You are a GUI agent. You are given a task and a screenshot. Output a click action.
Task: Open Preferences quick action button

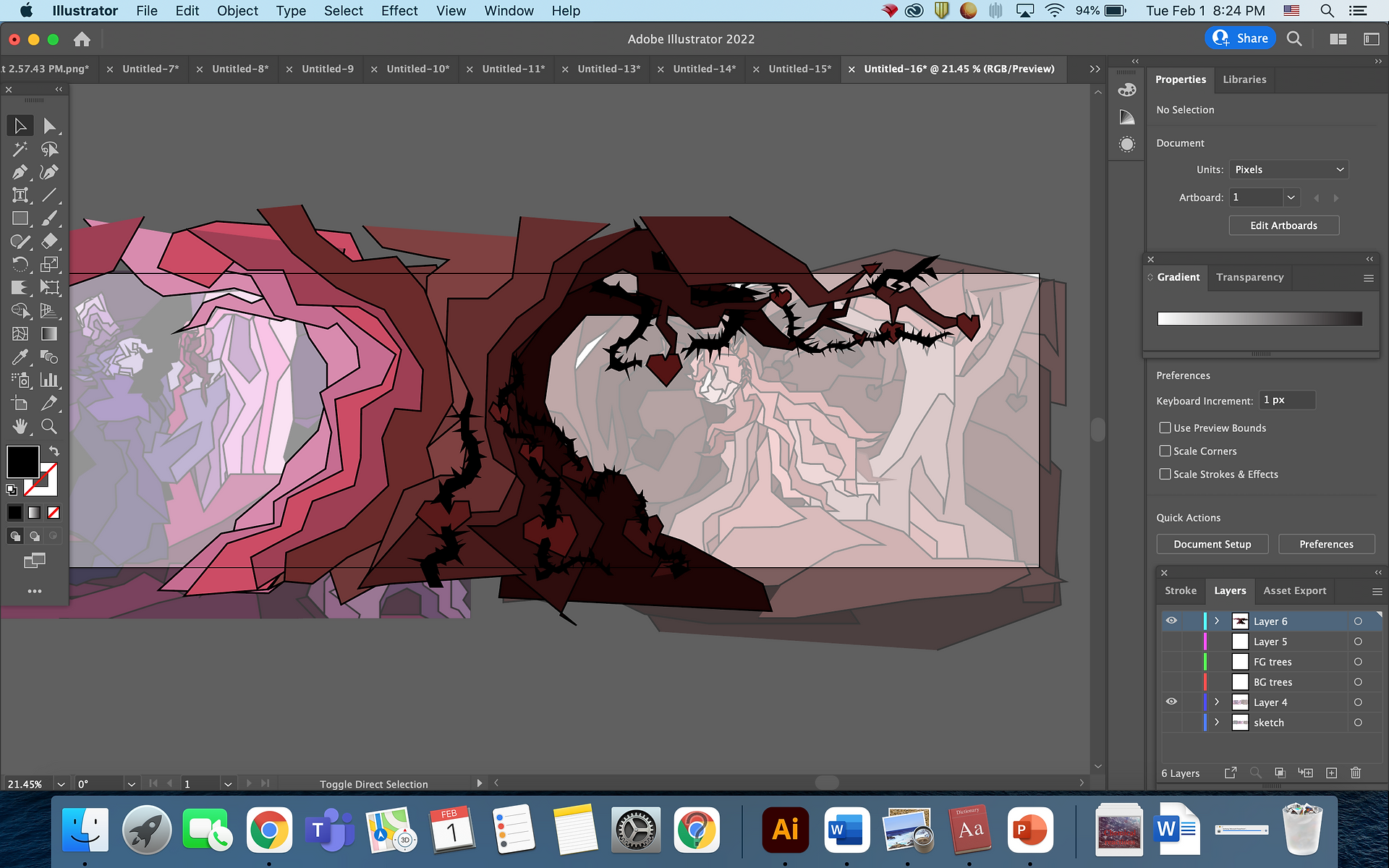coord(1326,544)
